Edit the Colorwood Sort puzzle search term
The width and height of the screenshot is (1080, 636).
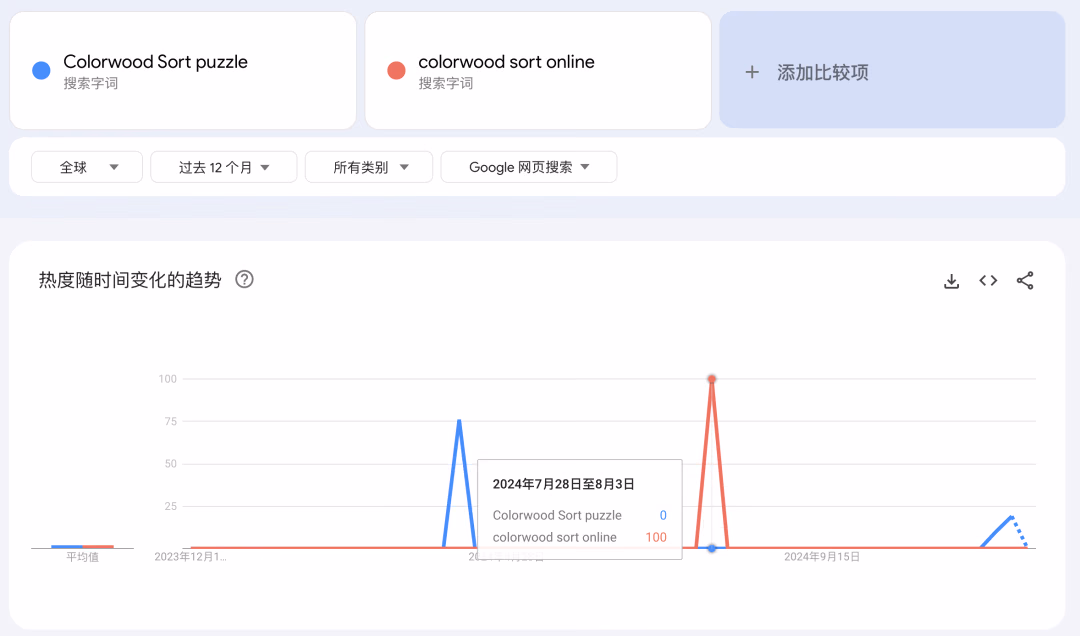156,61
